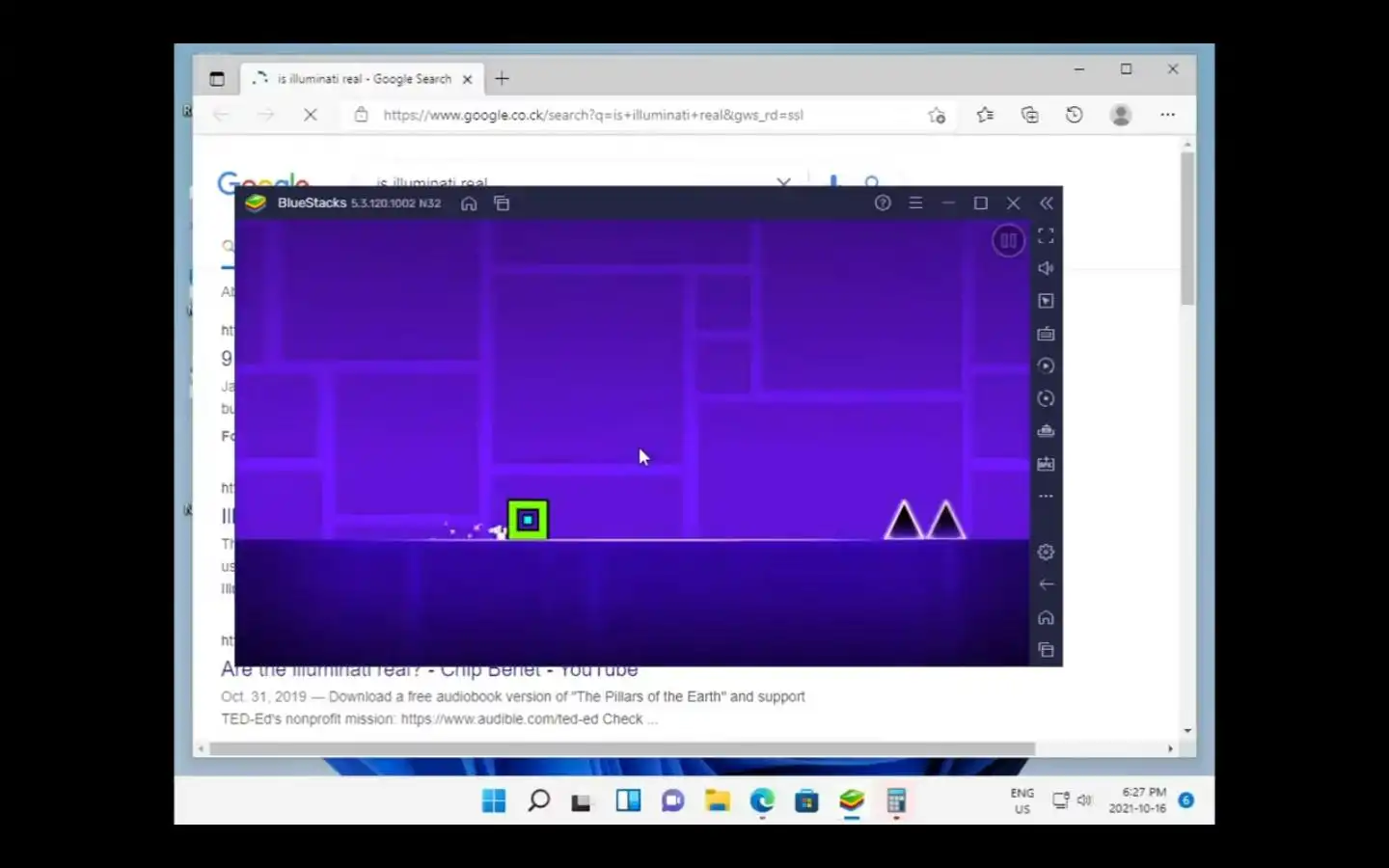Open Chat from taskbar
Screen dimensions: 1389x868
672,800
